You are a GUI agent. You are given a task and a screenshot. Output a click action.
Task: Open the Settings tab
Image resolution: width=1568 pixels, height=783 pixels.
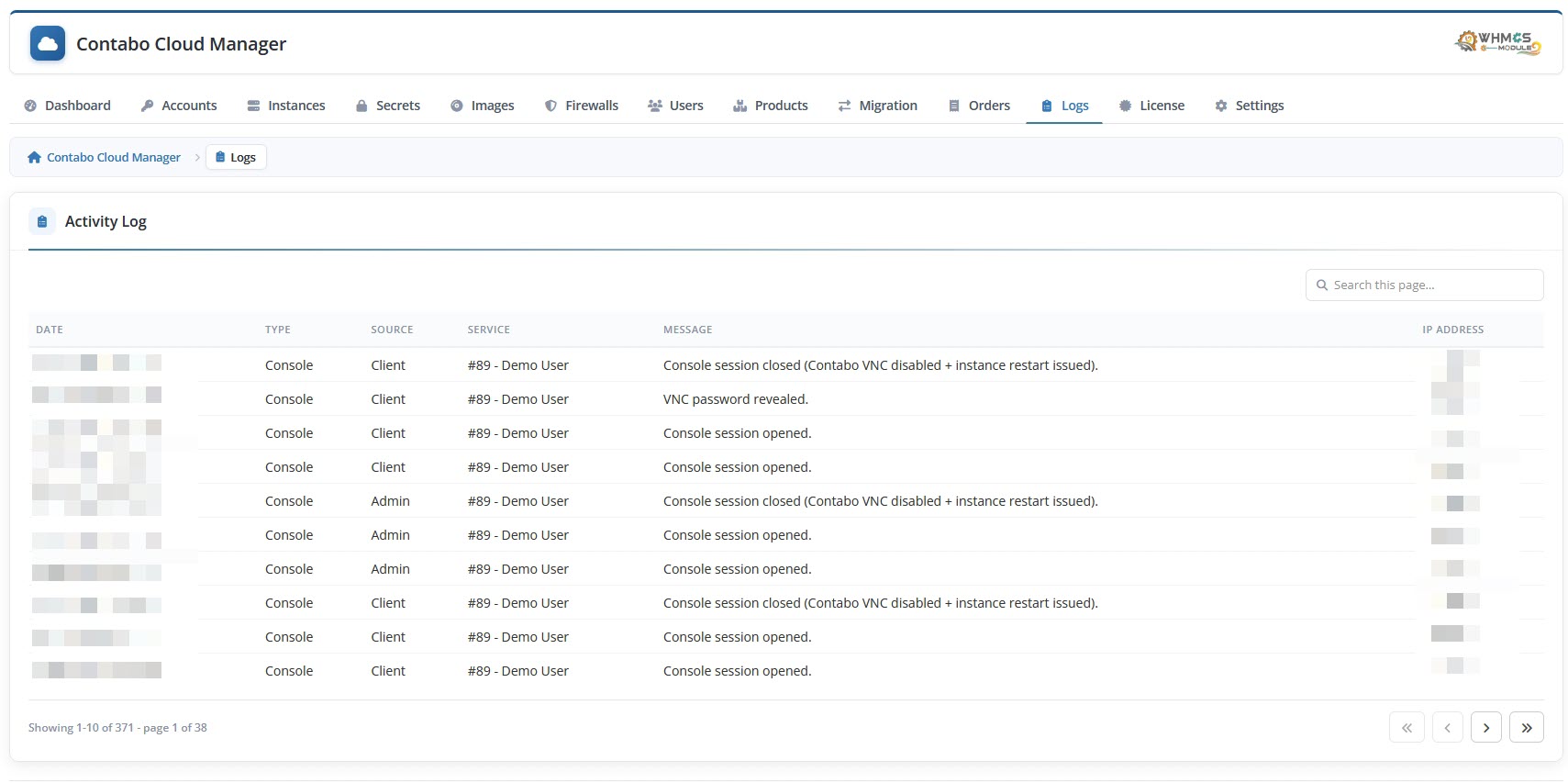coord(1249,106)
